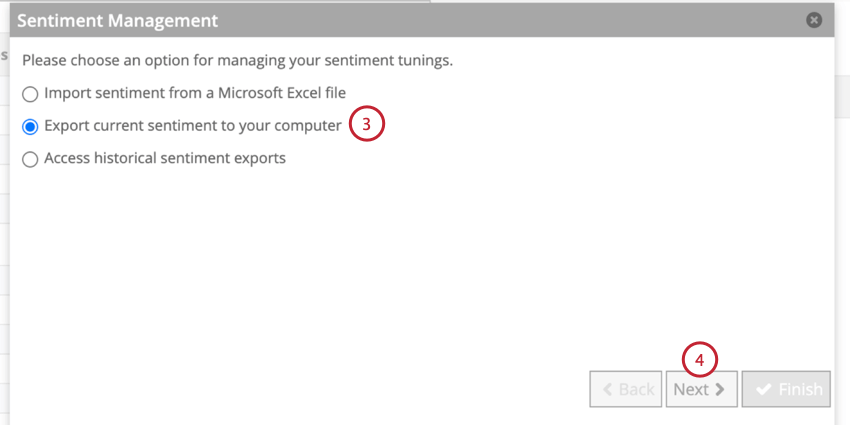Click the 'Please choose an option' instruction text
The height and width of the screenshot is (425, 850).
pos(237,60)
